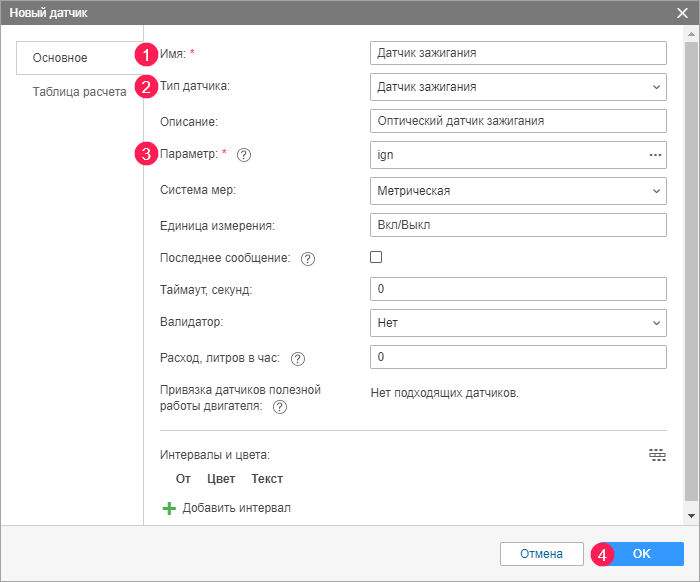700x582 pixels.
Task: Click the help icon for Привязка датчиков
Action: coord(280,407)
